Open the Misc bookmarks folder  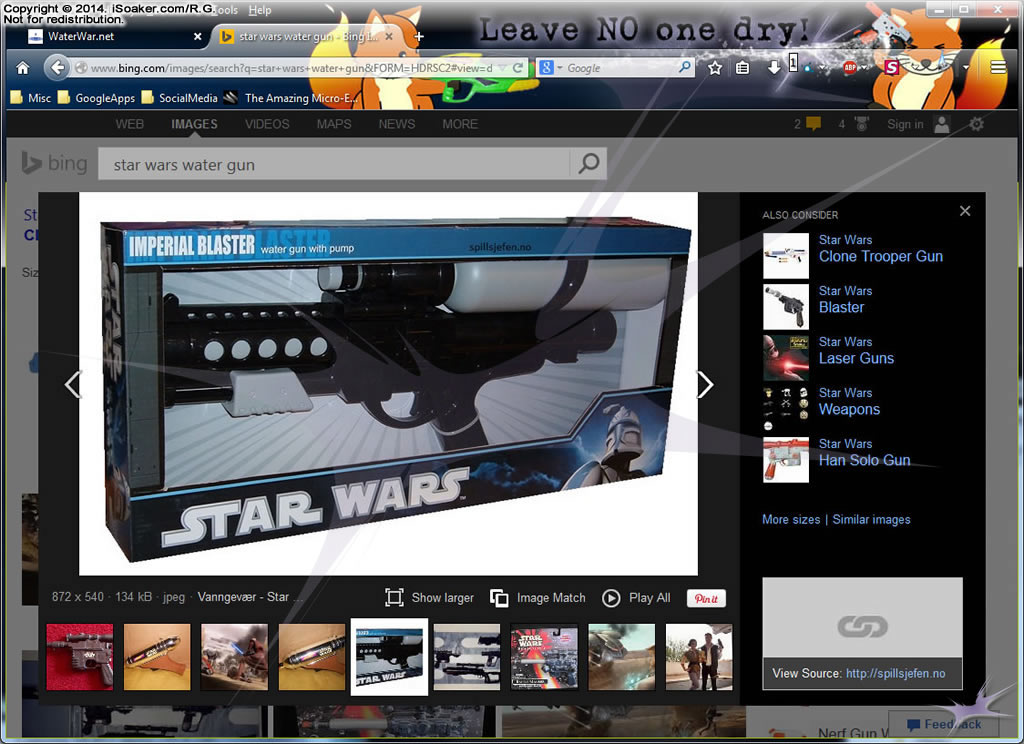[31, 98]
